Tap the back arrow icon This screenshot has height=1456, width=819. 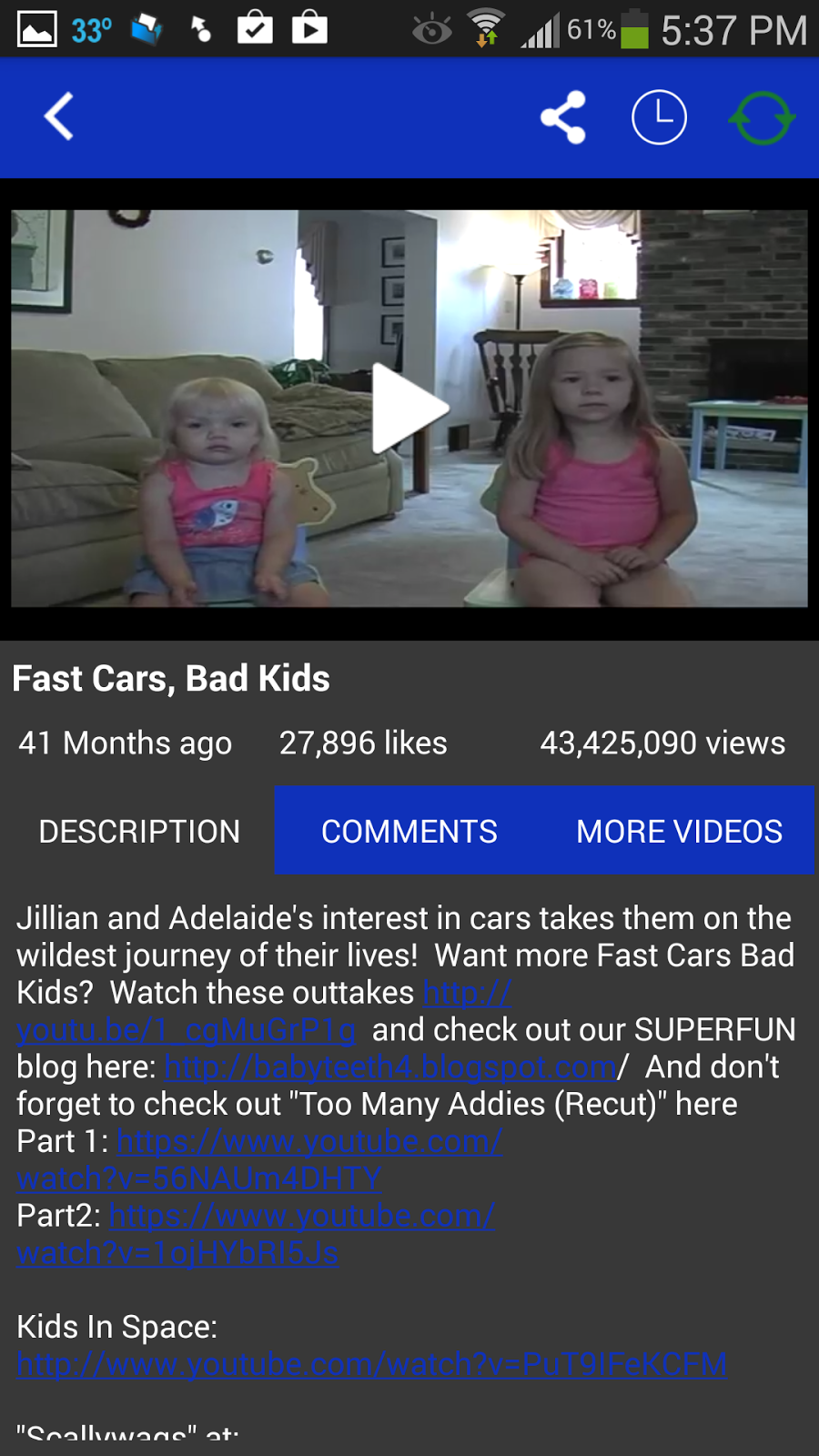click(59, 117)
